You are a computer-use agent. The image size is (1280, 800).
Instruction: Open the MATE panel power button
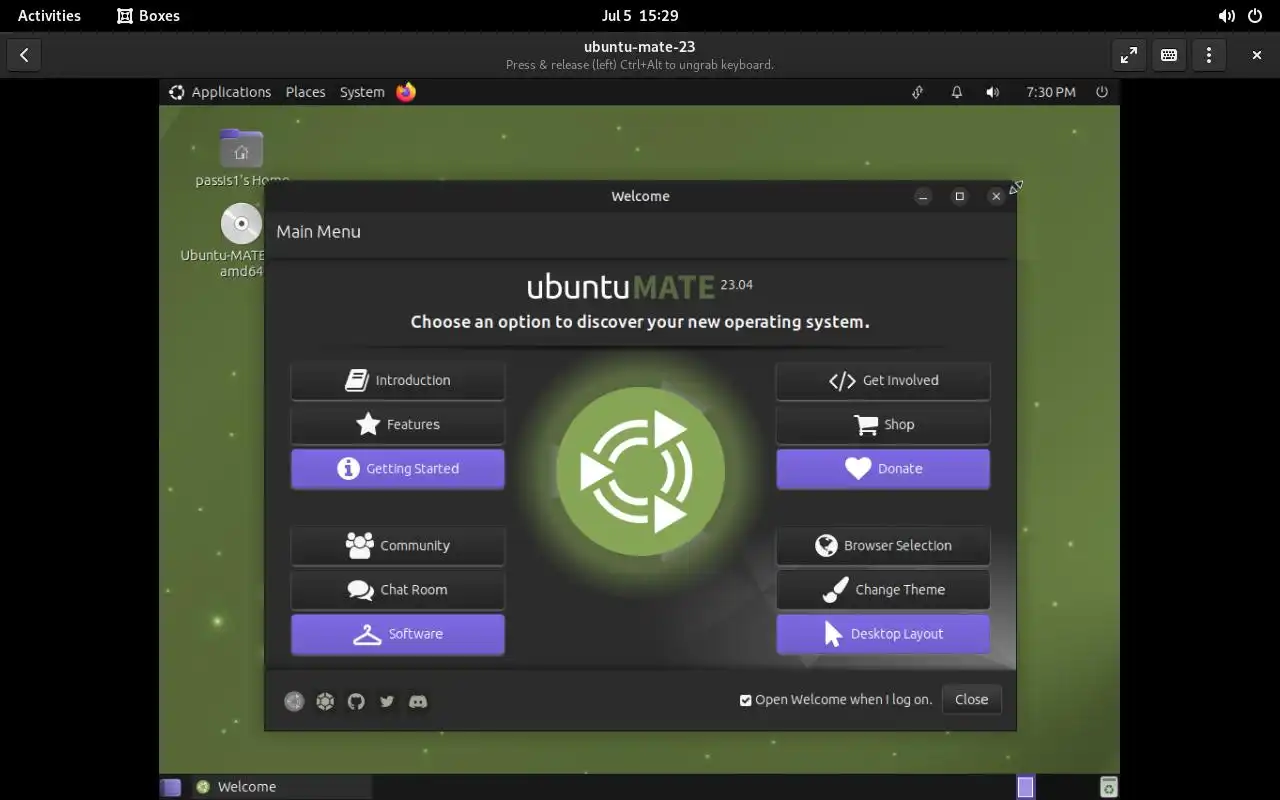[x=1102, y=92]
